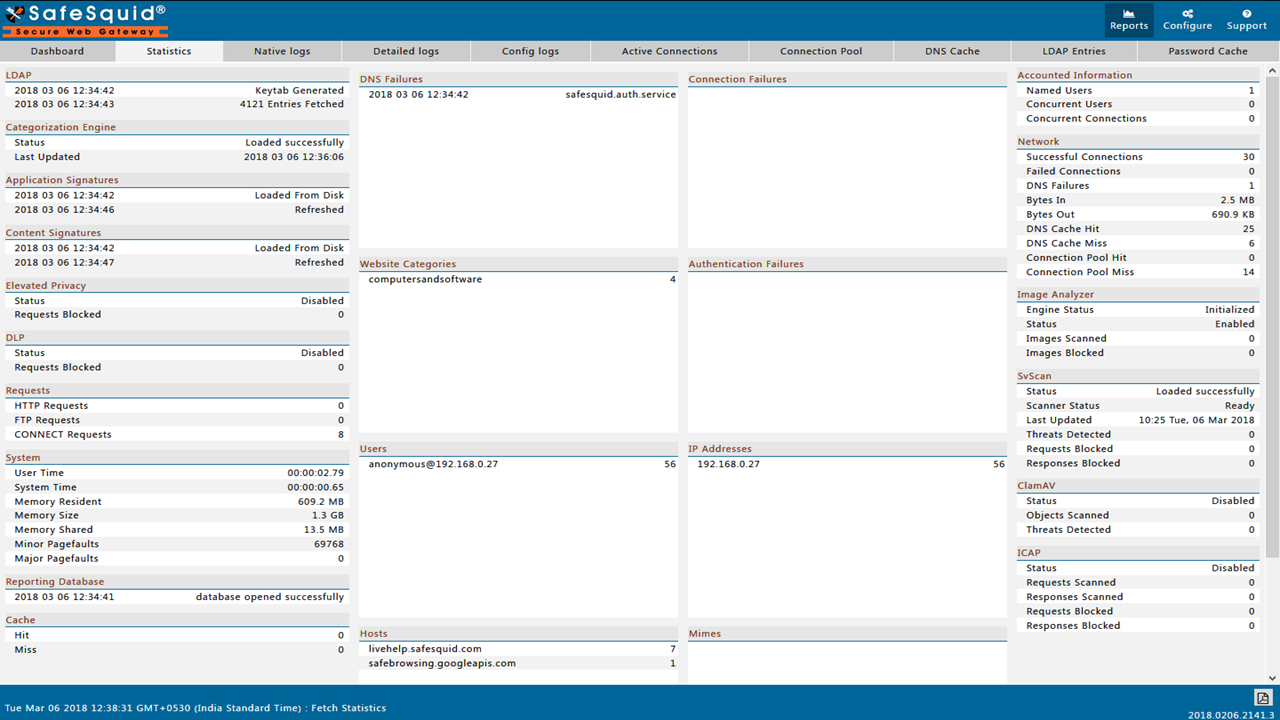Click the Images Scanned row
1280x720 pixels.
[x=1138, y=339]
